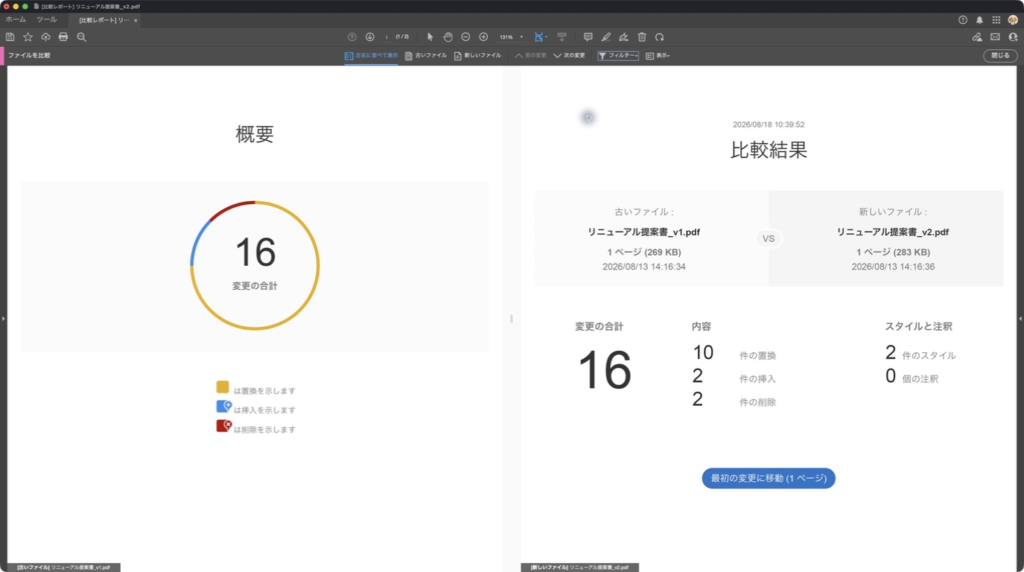Select the highlighter pen tool
Image resolution: width=1024 pixels, height=572 pixels.
point(606,37)
